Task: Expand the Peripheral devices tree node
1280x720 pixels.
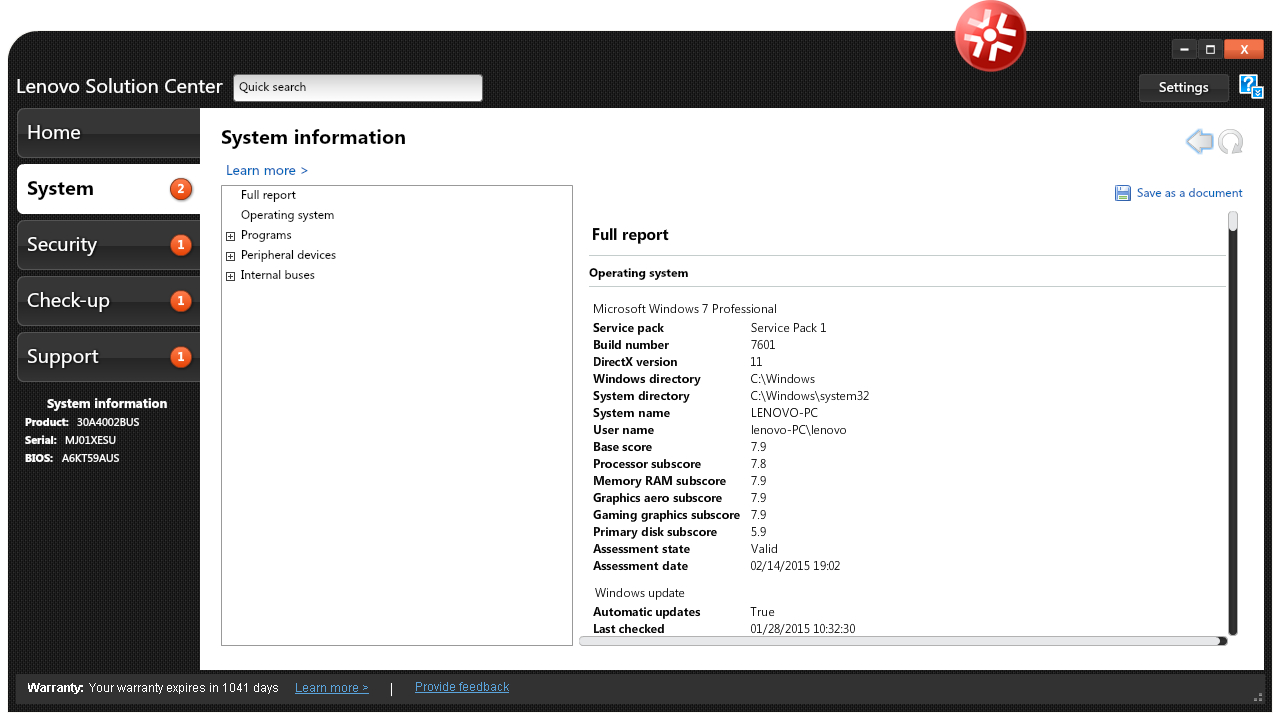Action: tap(230, 256)
